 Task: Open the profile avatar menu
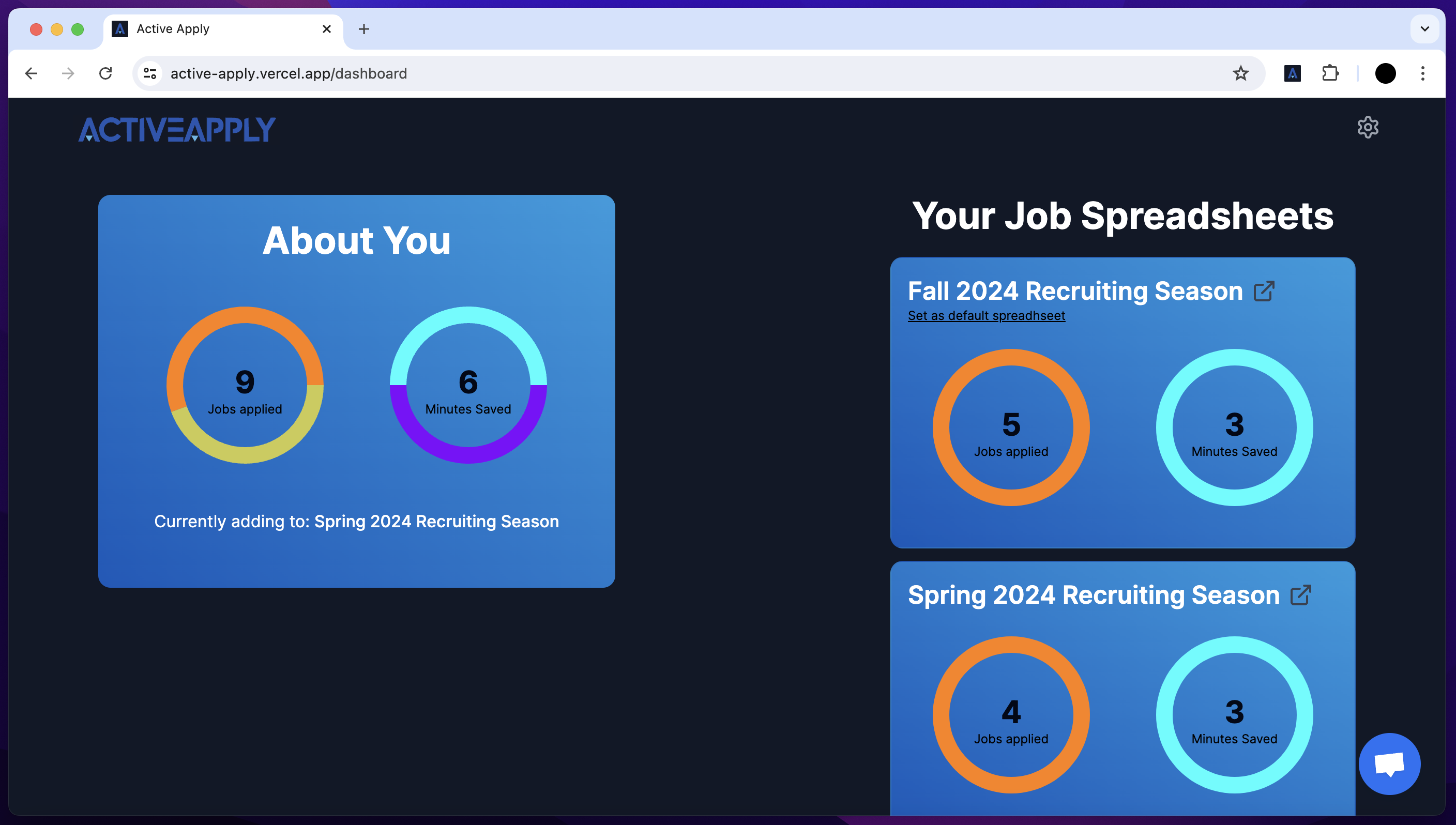point(1385,73)
